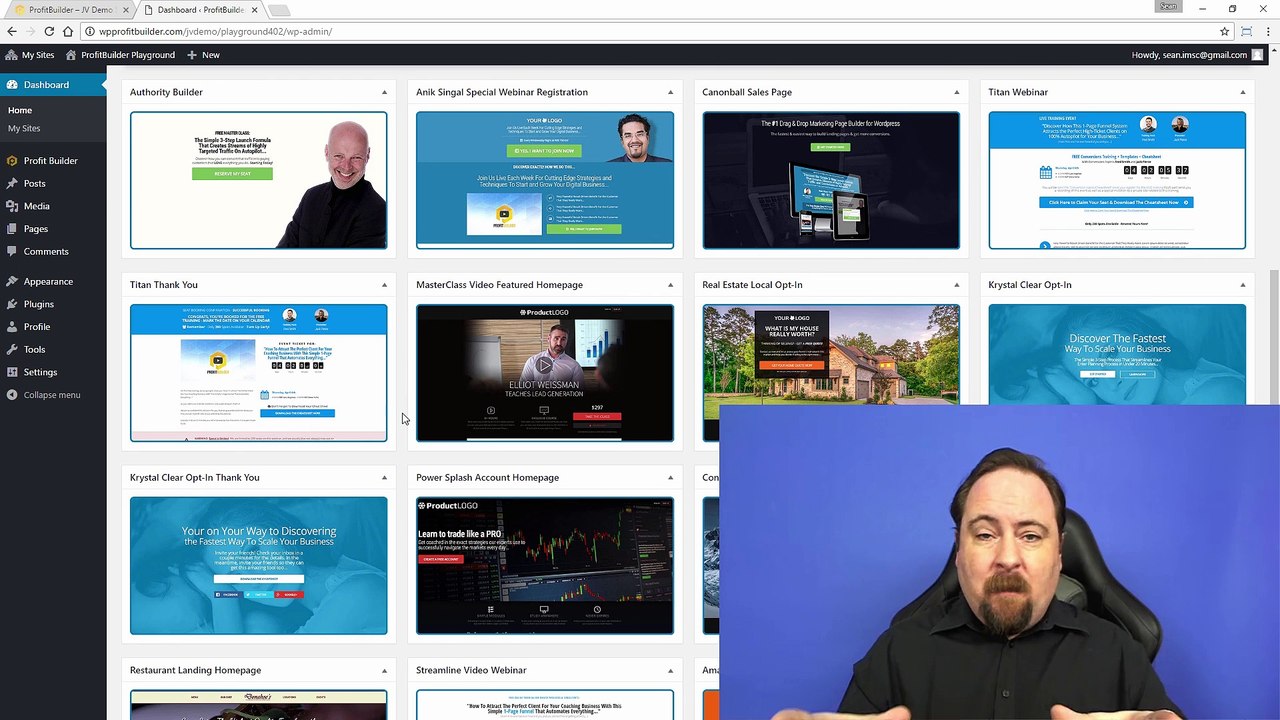Click the Restaurant Landing Homepage title
Screen dimensions: 1280x720
click(x=195, y=670)
